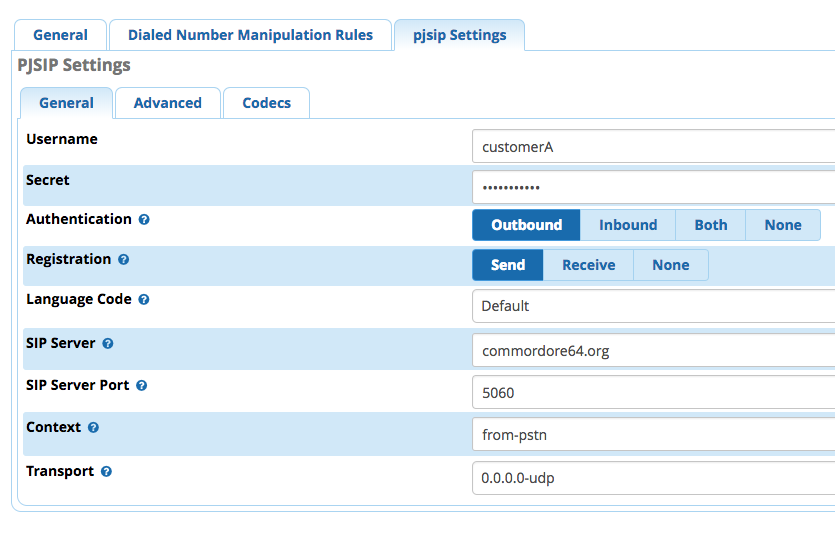Click help icon beside SIP Server Port
Screen dimensions: 835x549
click(x=142, y=386)
